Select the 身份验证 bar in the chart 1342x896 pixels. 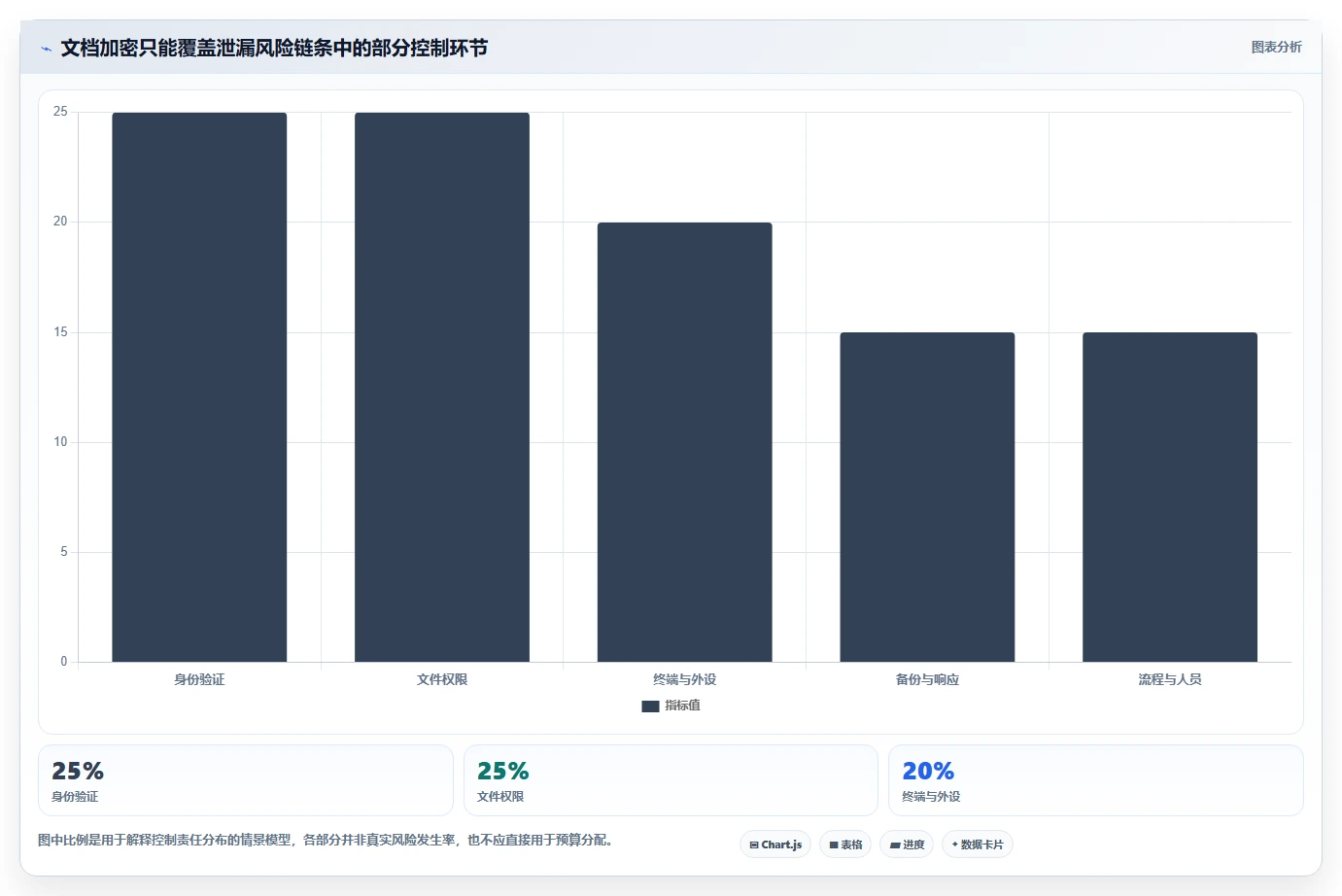coord(199,387)
